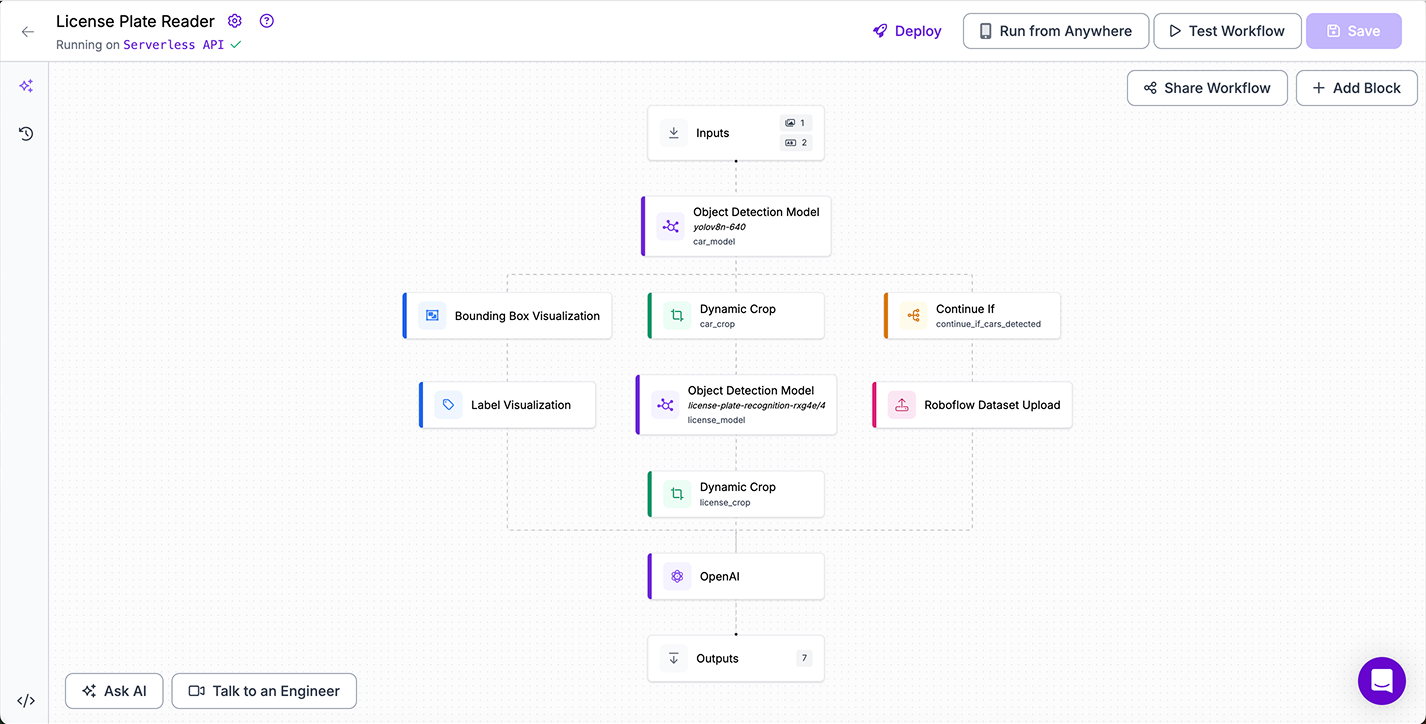Click the OpenAI block icon

pyautogui.click(x=677, y=576)
